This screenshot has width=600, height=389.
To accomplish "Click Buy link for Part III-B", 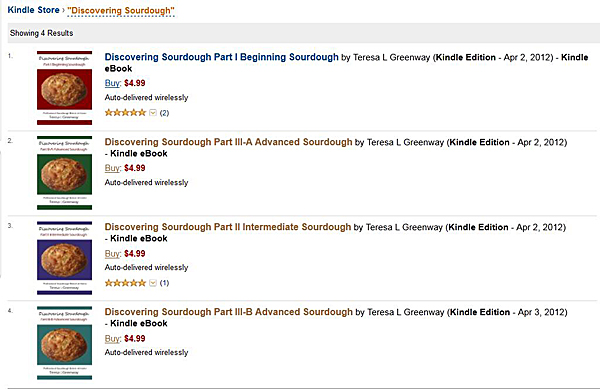I will point(112,339).
